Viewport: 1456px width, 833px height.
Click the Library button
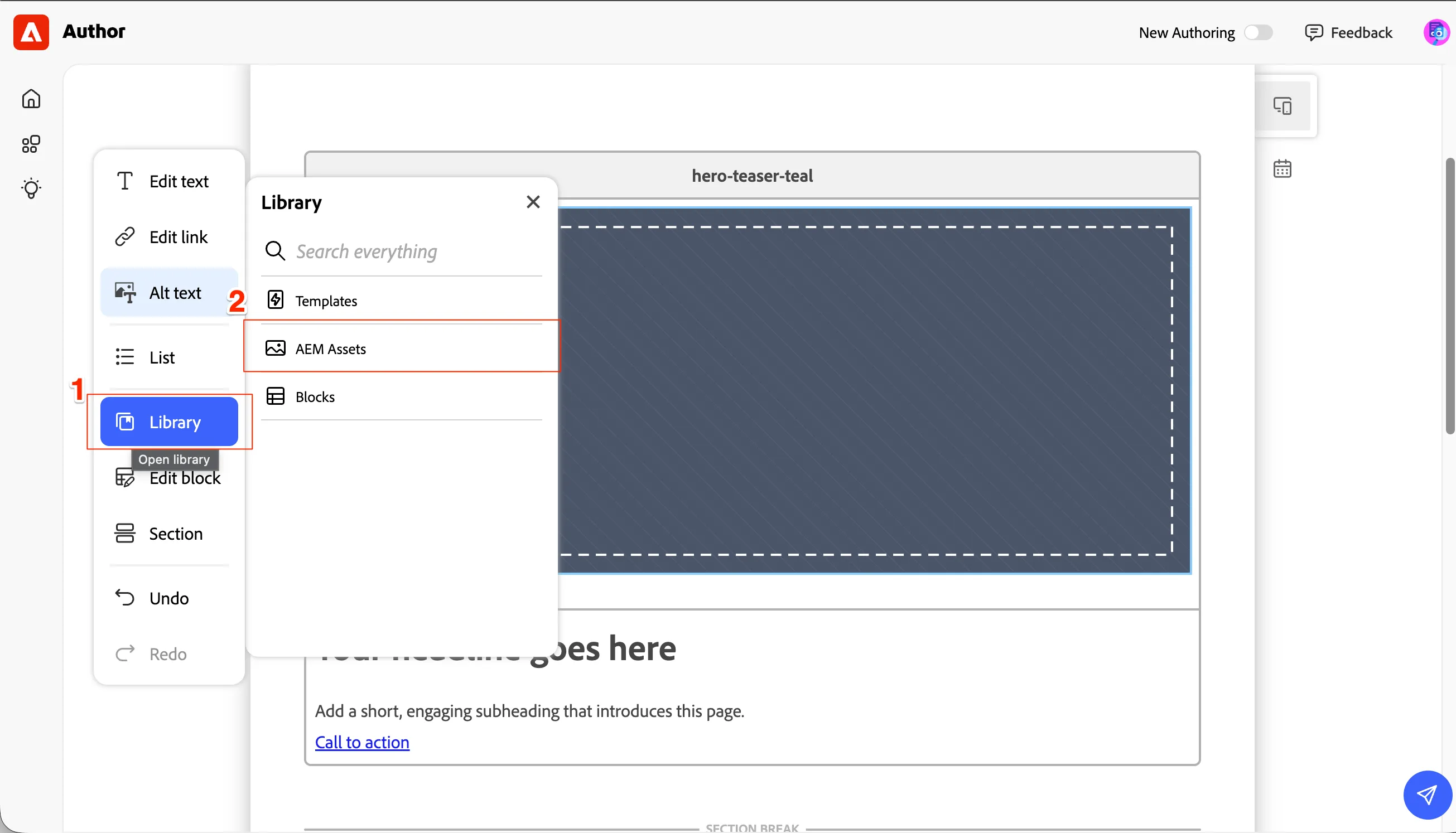pyautogui.click(x=169, y=422)
